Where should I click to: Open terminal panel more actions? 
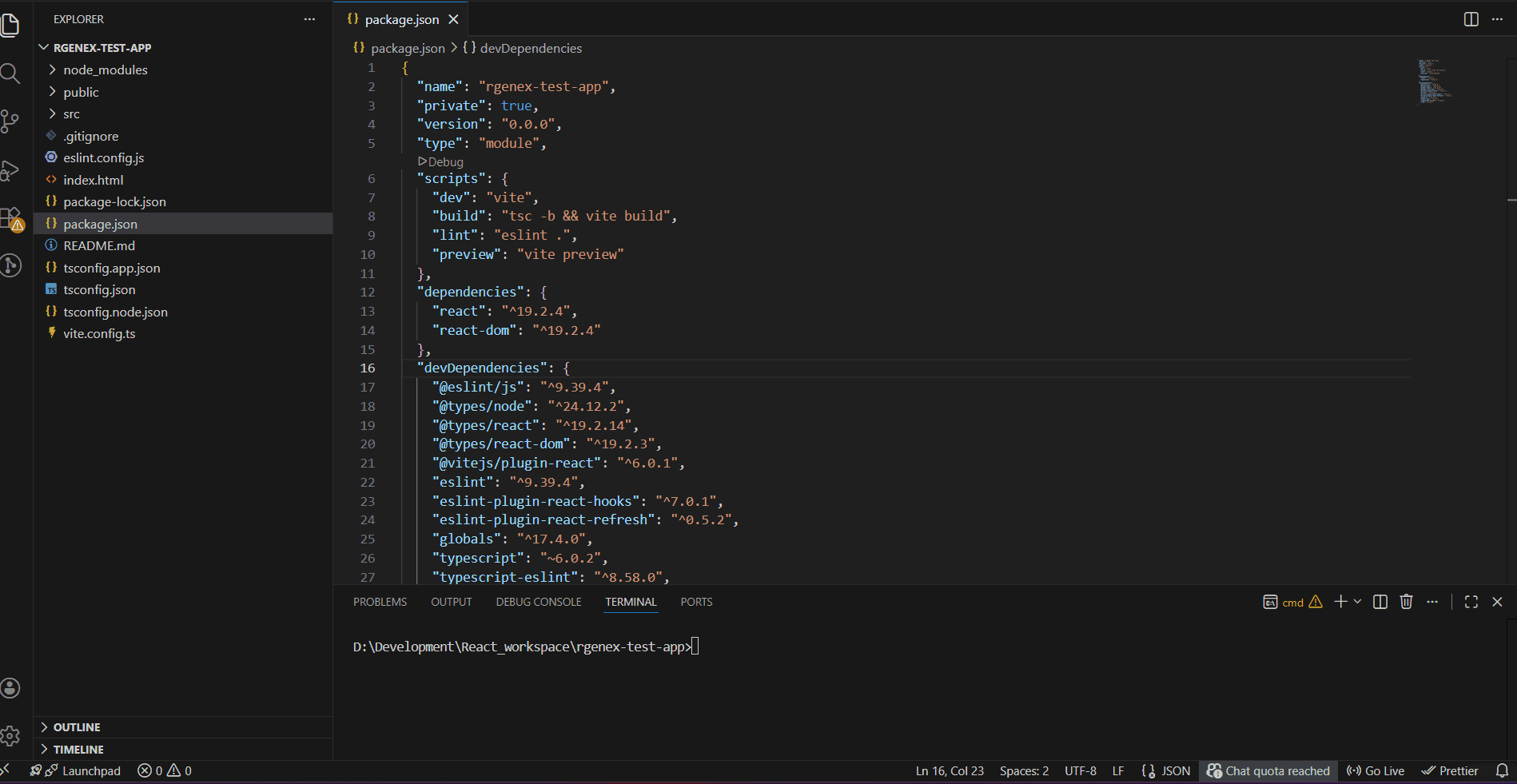tap(1432, 602)
